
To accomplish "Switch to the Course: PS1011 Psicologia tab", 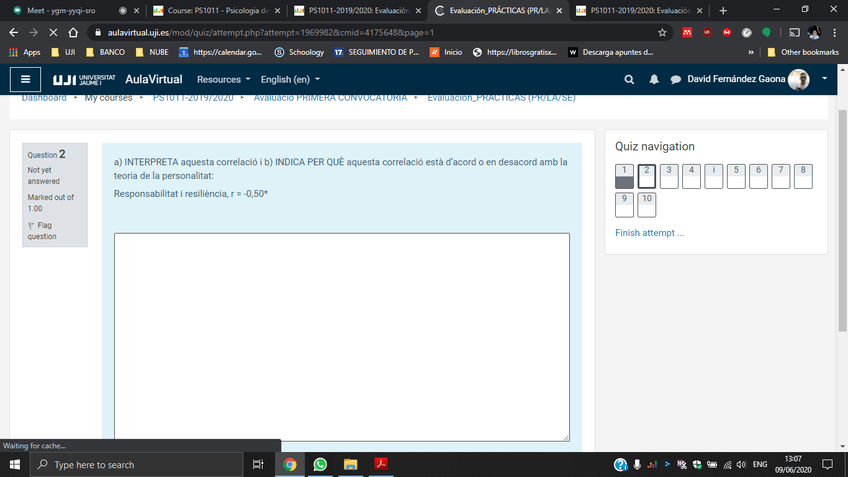I will 217,10.
